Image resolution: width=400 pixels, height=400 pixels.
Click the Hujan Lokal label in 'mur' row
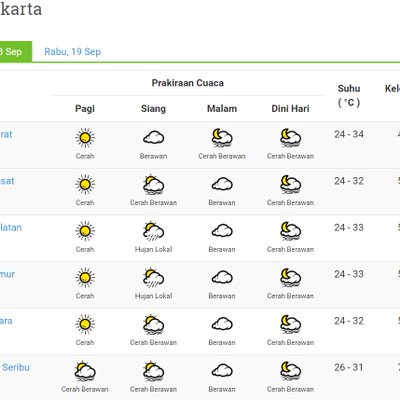tap(153, 296)
